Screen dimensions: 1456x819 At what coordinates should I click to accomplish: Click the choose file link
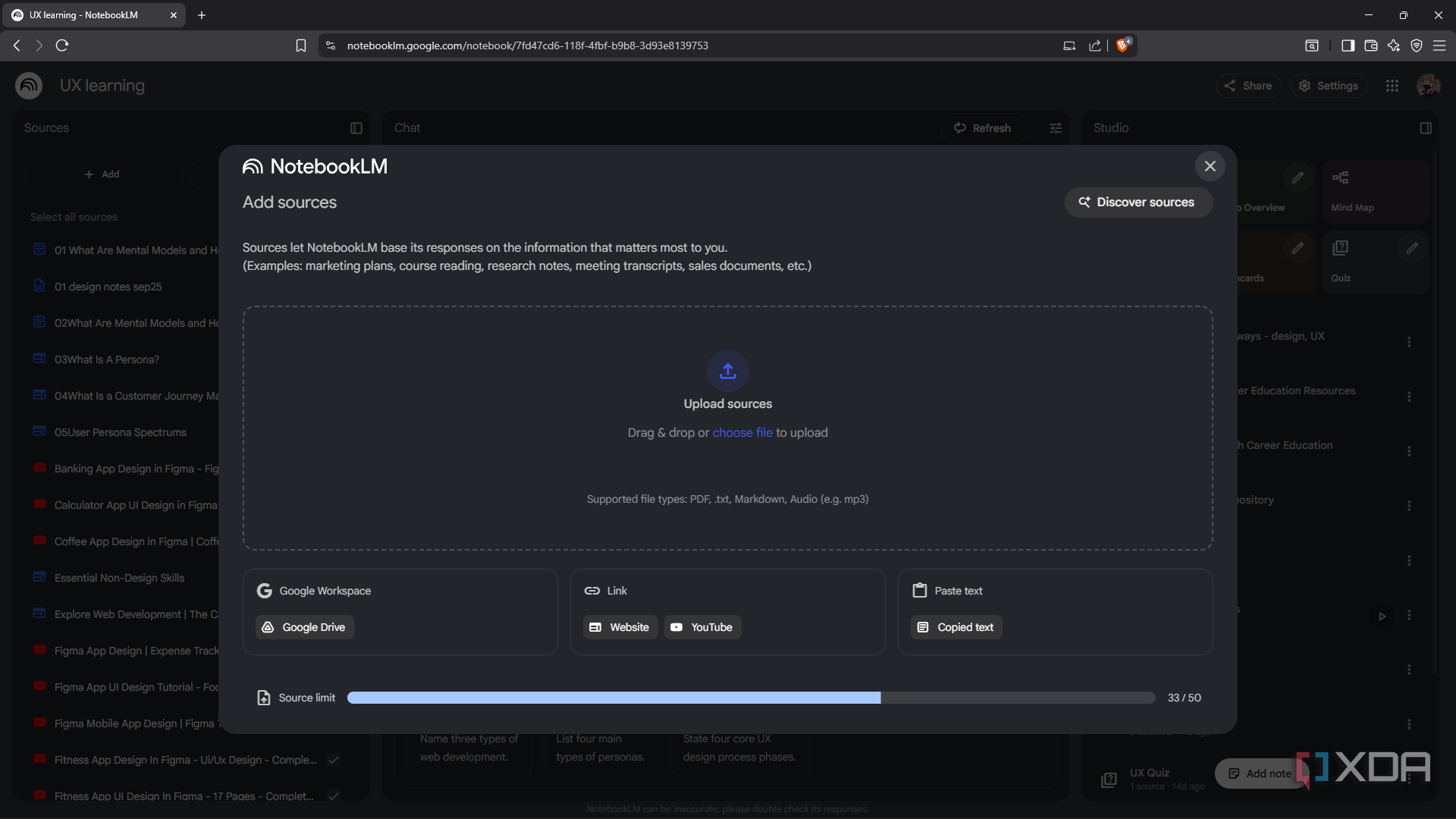click(x=742, y=432)
